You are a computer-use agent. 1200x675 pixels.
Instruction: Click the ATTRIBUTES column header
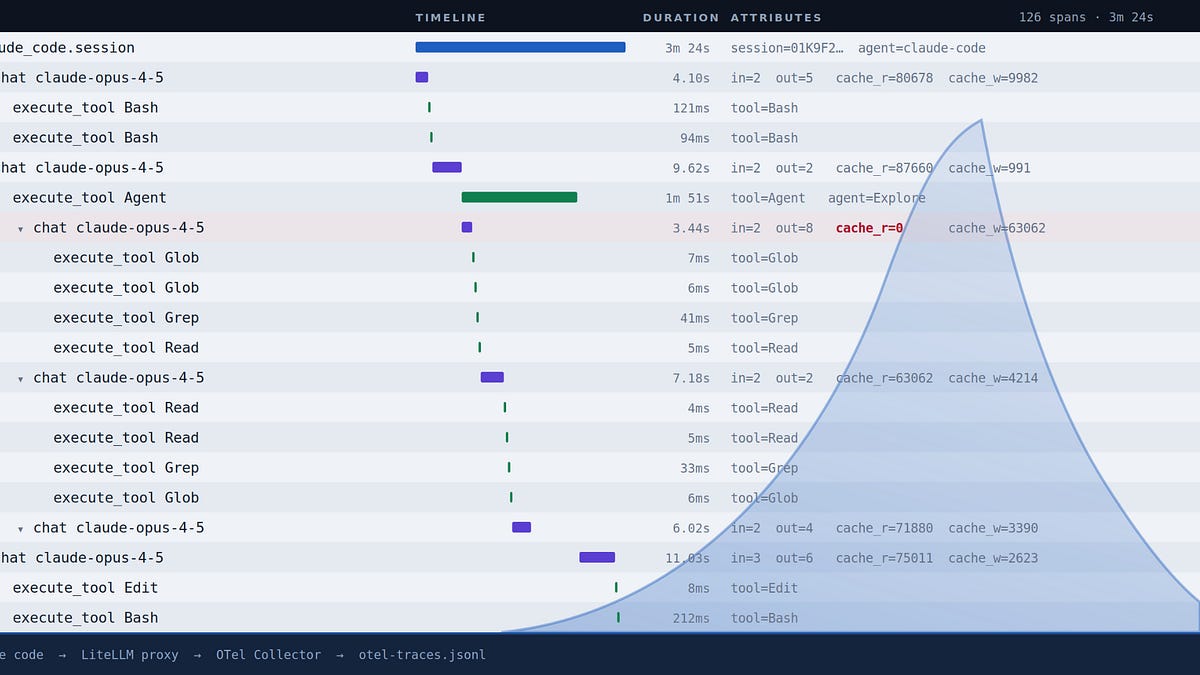coord(776,18)
